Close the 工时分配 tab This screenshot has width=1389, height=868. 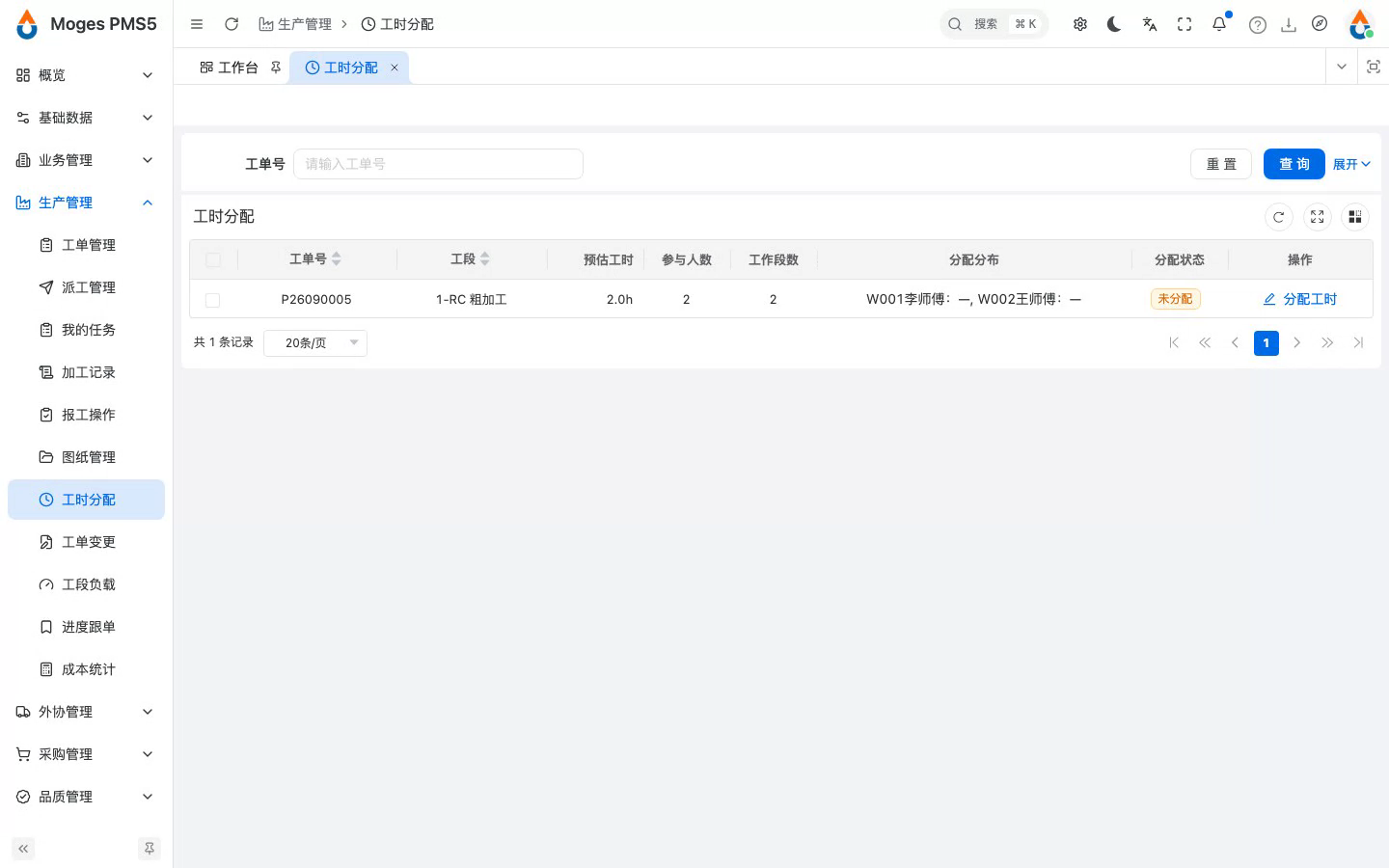tap(395, 68)
